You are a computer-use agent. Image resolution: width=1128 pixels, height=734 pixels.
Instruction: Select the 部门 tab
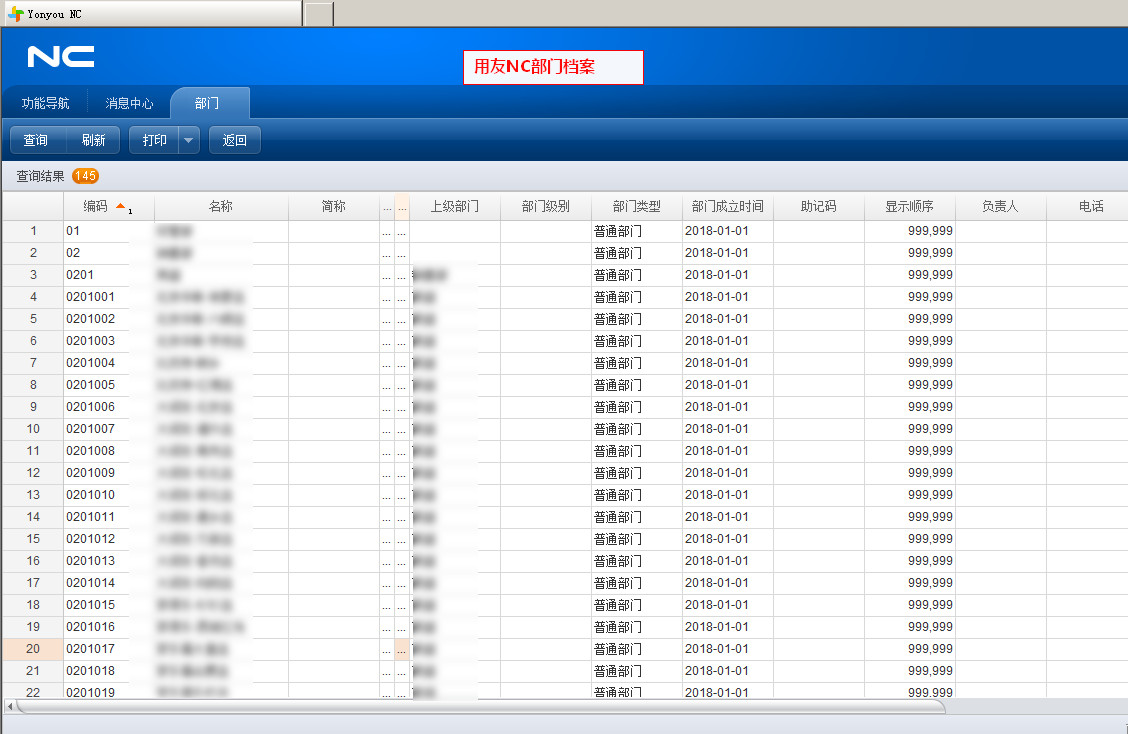208,104
